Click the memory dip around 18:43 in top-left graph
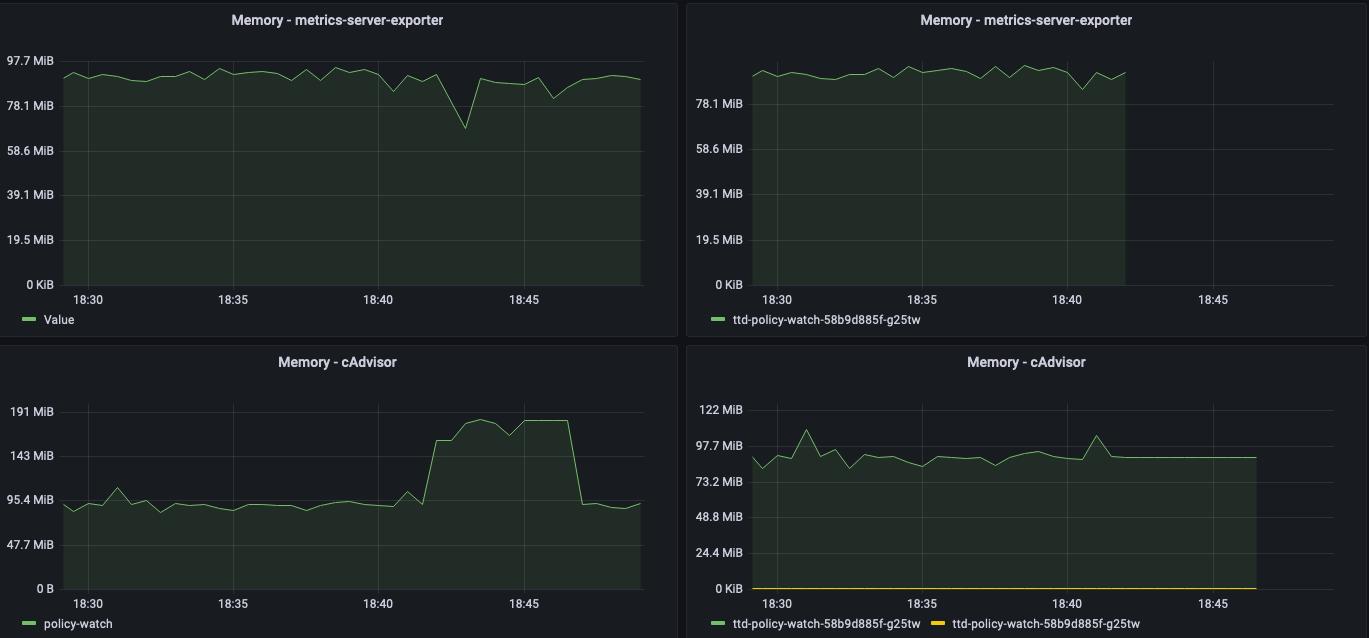Screen dimensions: 1369x638 464,128
